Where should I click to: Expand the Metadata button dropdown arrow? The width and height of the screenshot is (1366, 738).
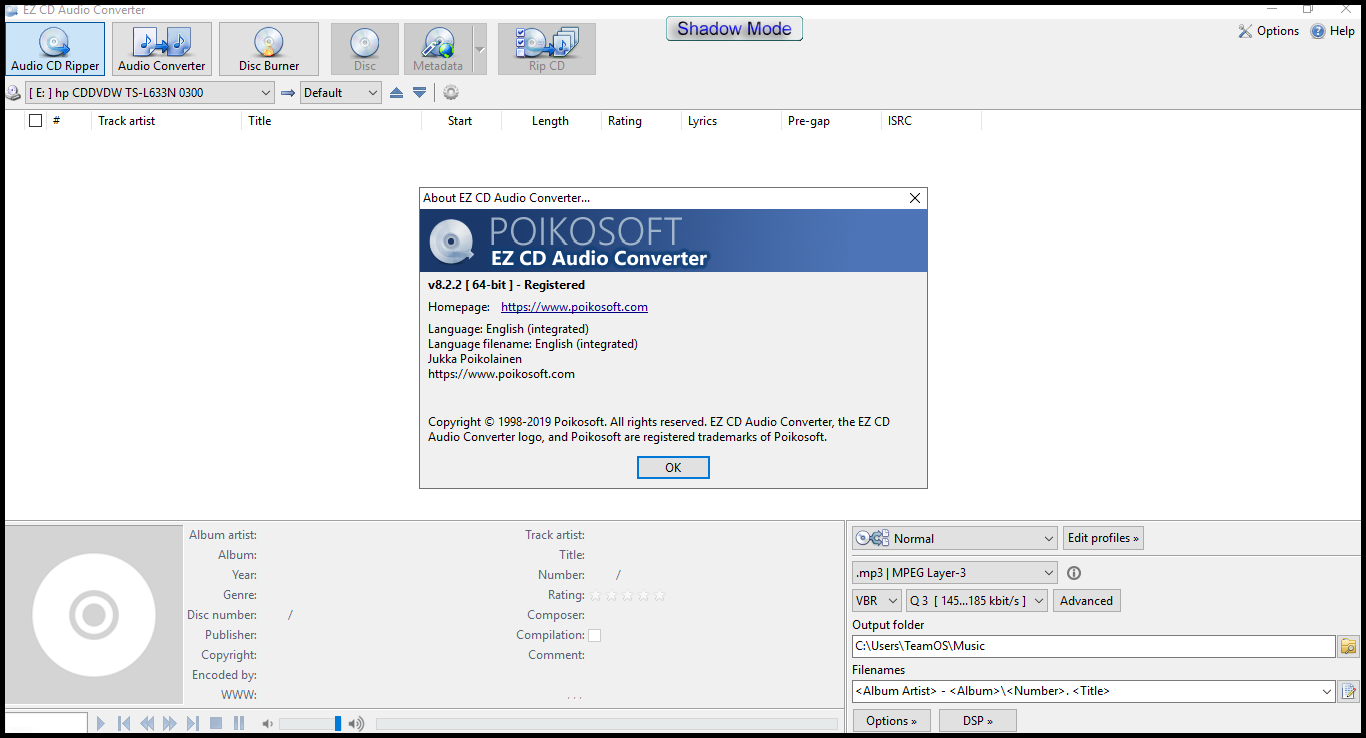click(x=480, y=49)
